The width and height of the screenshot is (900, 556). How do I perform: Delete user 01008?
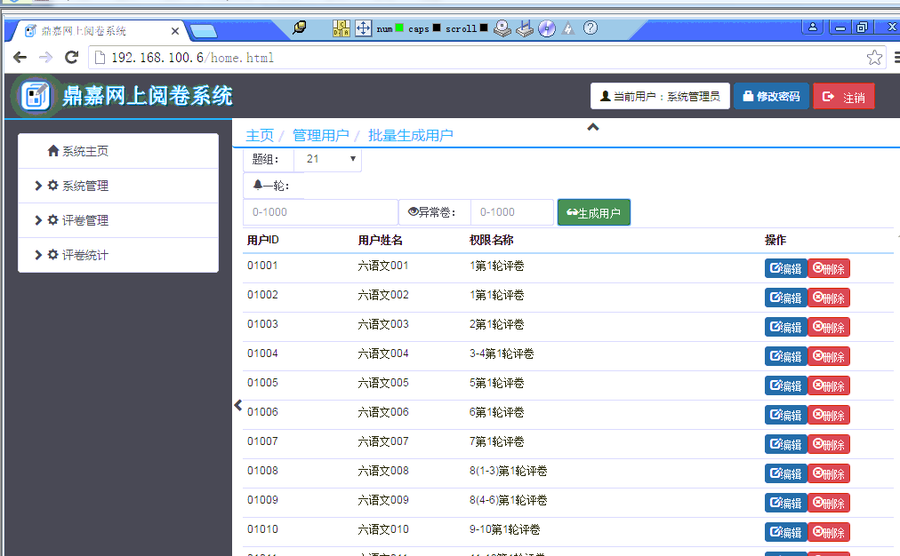[x=829, y=473]
